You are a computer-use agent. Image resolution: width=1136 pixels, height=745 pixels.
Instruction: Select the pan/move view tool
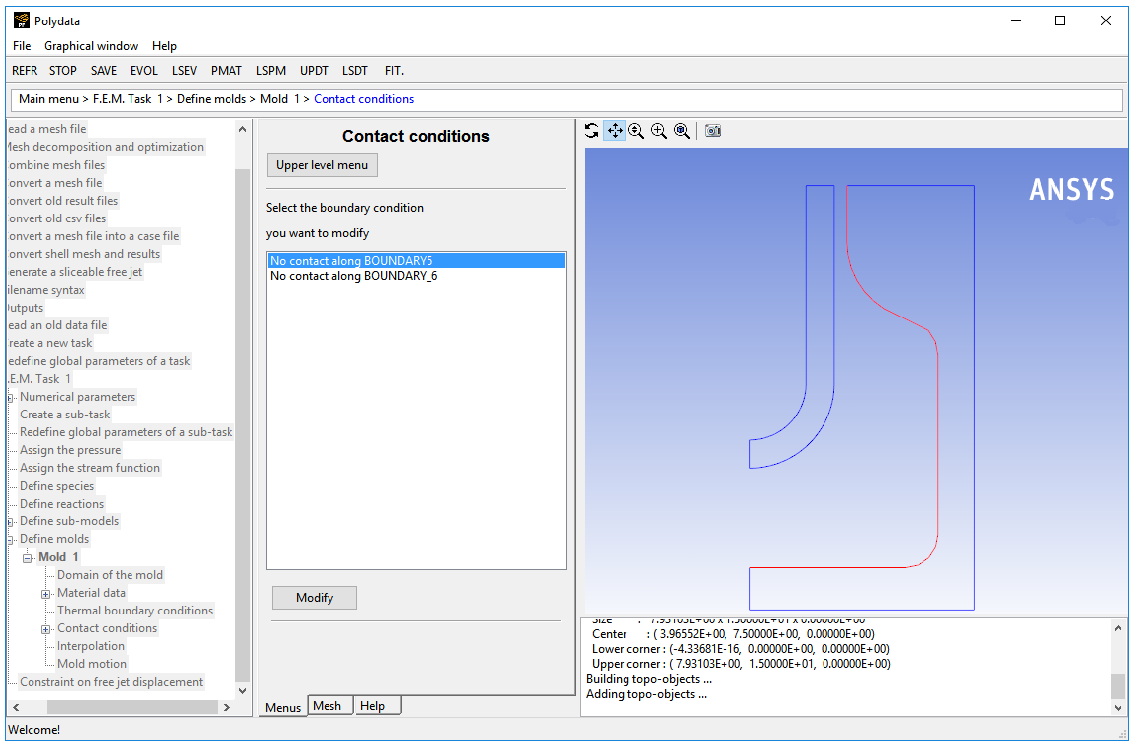[614, 130]
